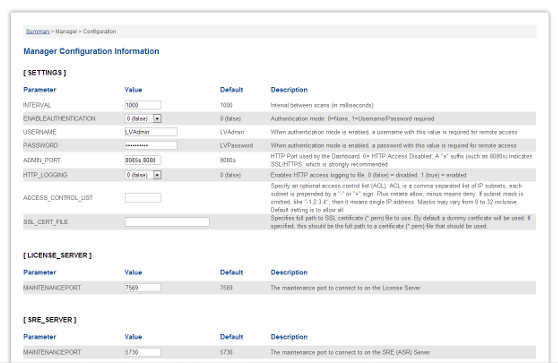Click the LVAdmin default value text
558x363 pixels.
point(232,132)
